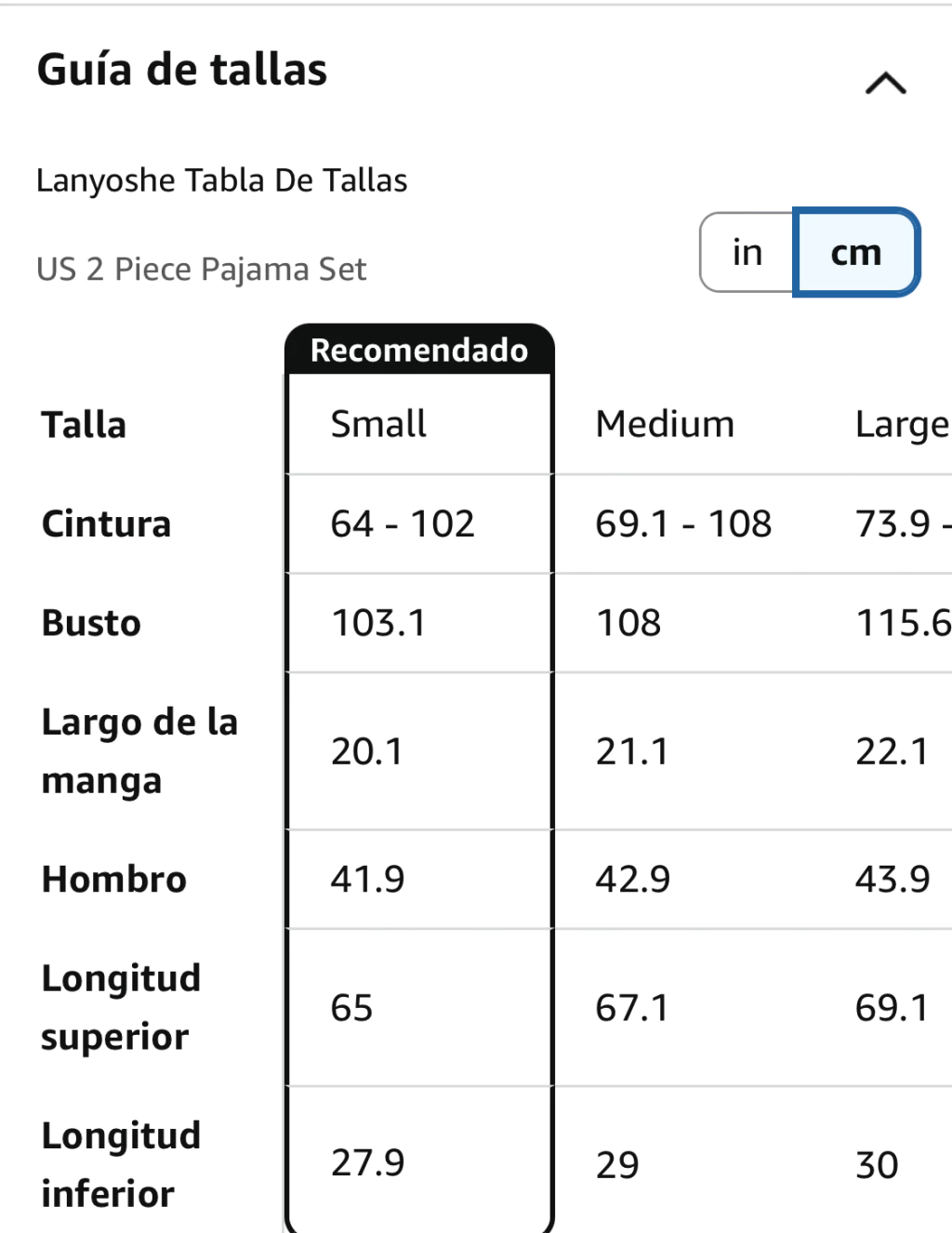Select the Largo de la manga label
This screenshot has width=952, height=1233.
point(139,751)
